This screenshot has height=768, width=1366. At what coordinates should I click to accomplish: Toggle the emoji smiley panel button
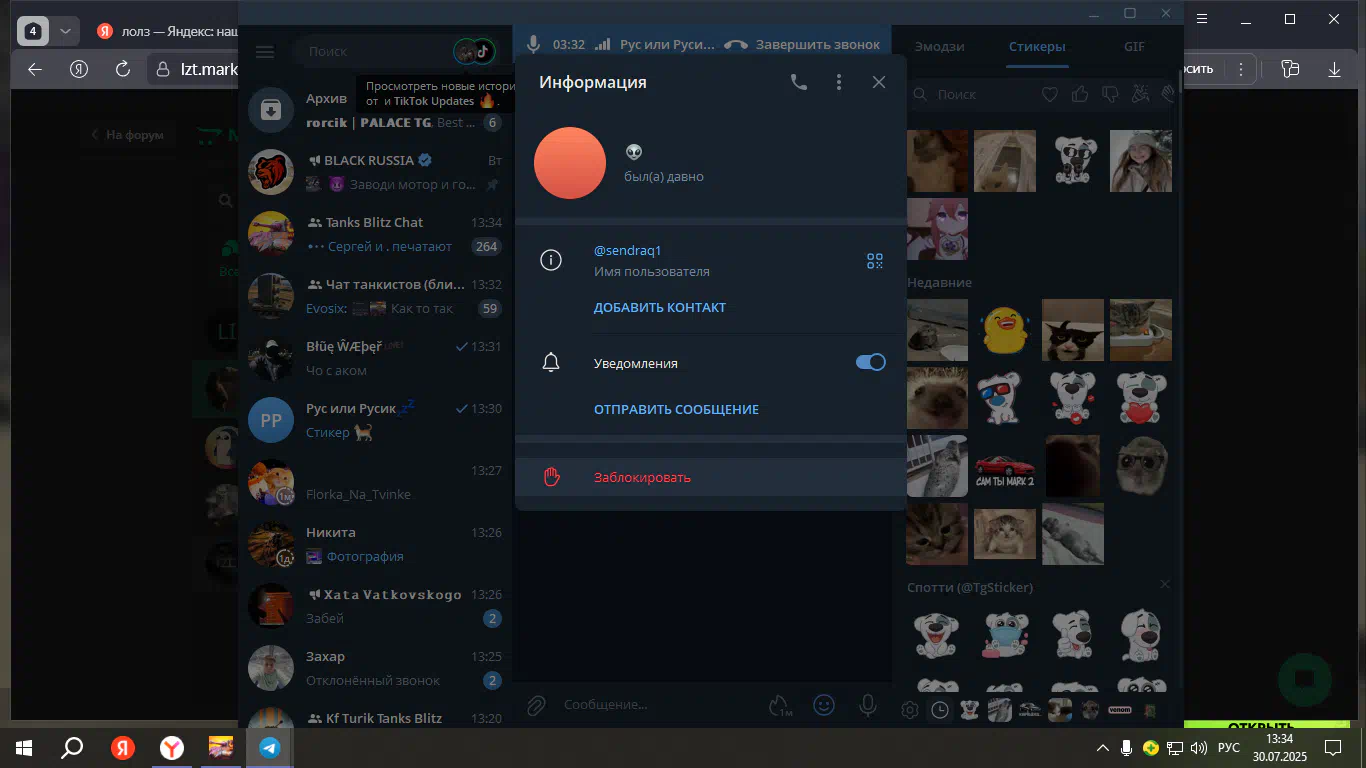click(x=824, y=705)
